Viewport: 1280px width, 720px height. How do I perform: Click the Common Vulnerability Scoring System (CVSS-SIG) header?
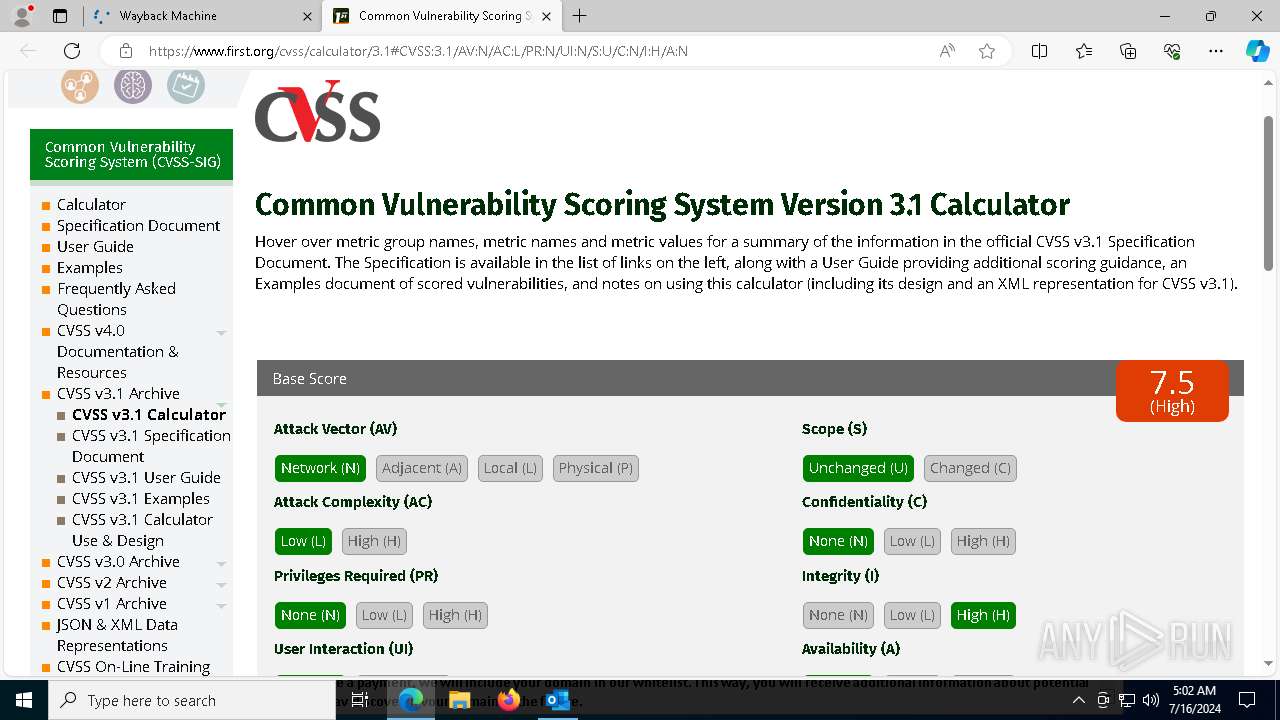(131, 154)
